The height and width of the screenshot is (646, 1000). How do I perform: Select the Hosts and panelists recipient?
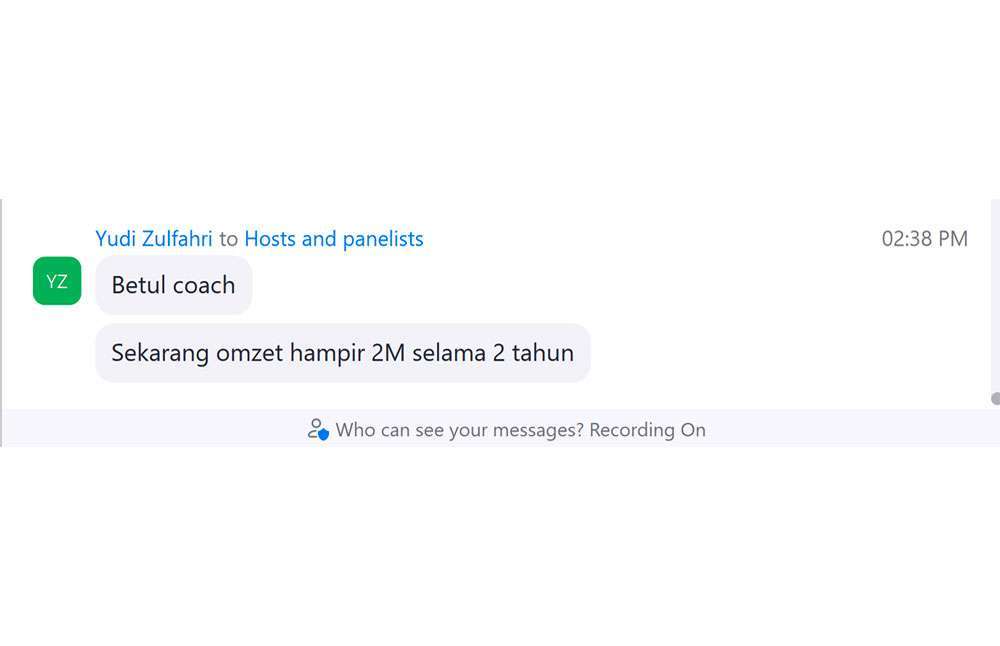334,239
